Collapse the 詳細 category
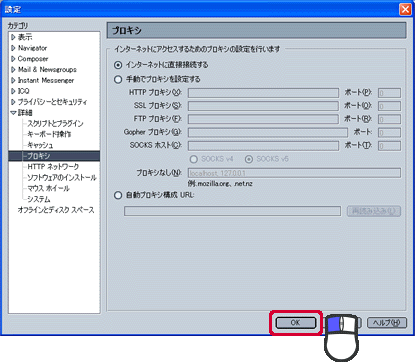Viewport: 415px width, 362px height. [13, 113]
